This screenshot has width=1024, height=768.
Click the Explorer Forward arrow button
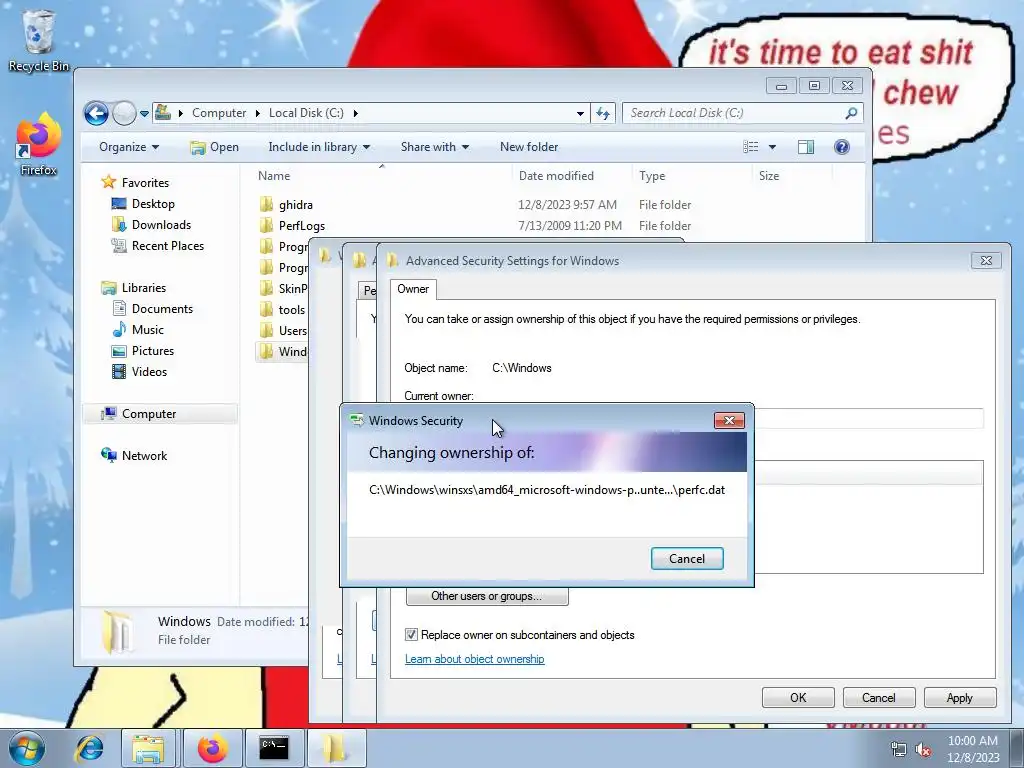(x=124, y=113)
